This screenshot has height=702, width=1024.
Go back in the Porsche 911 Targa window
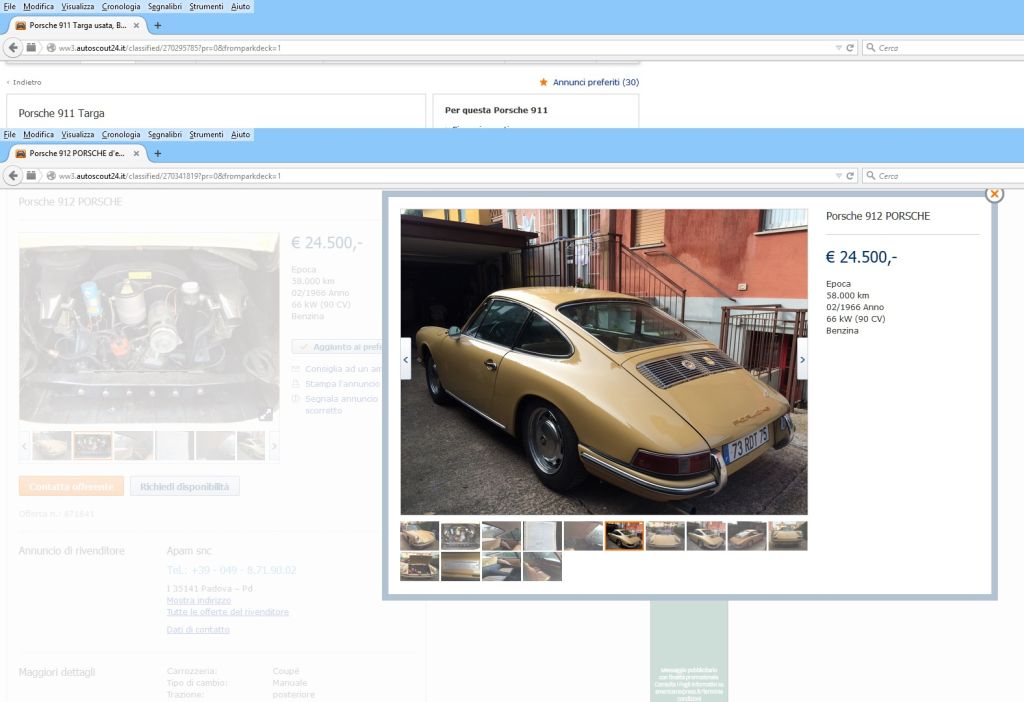(13, 48)
